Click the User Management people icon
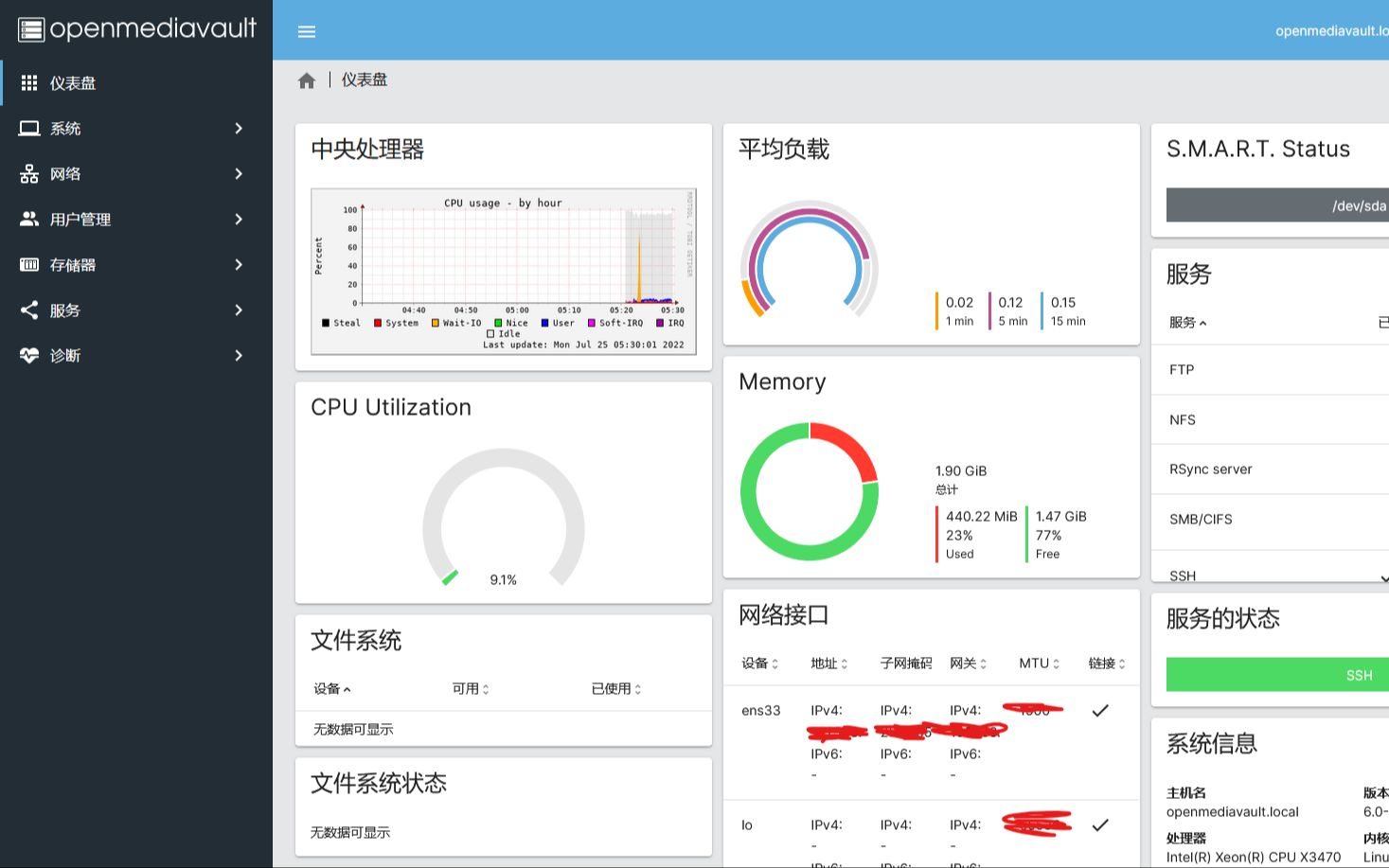 pos(29,219)
